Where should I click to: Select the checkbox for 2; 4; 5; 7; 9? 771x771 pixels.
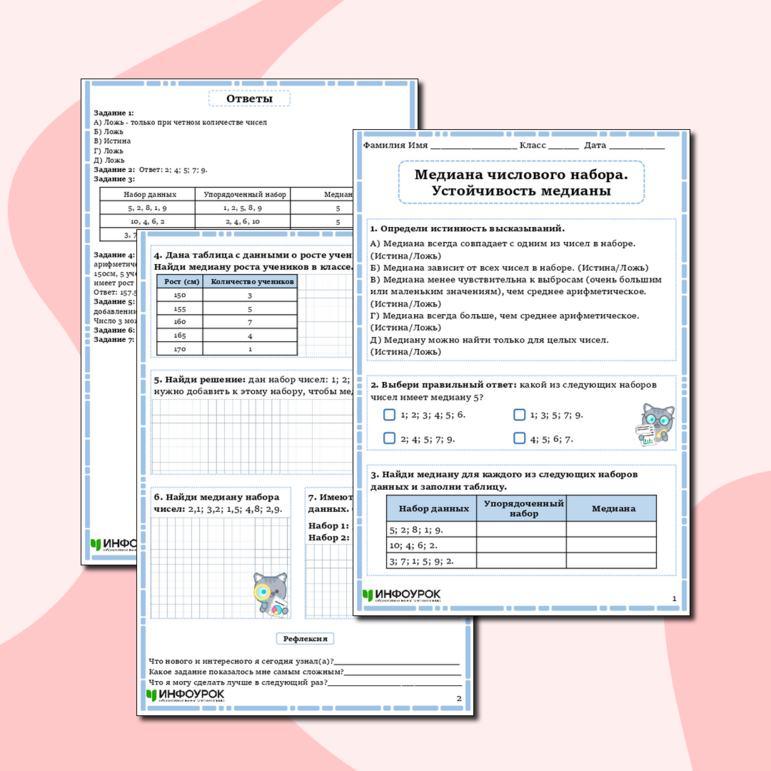click(389, 438)
